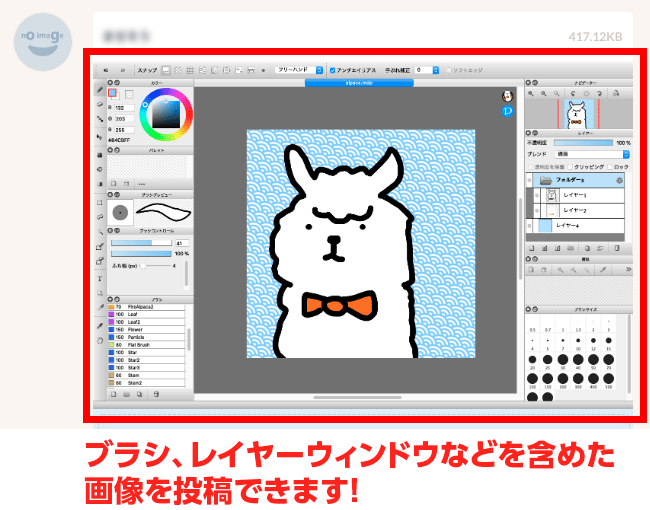
Task: Toggle the protect alpha checkbox
Action: click(x=530, y=167)
